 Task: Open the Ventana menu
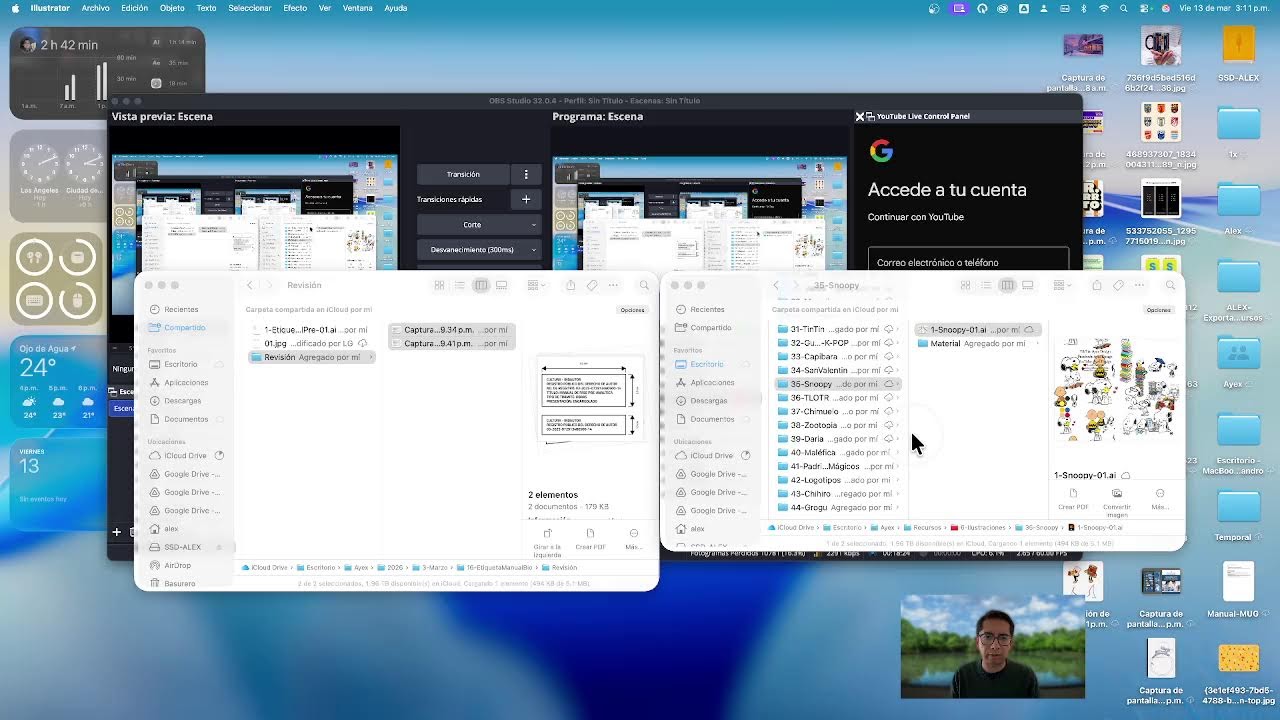coord(357,8)
